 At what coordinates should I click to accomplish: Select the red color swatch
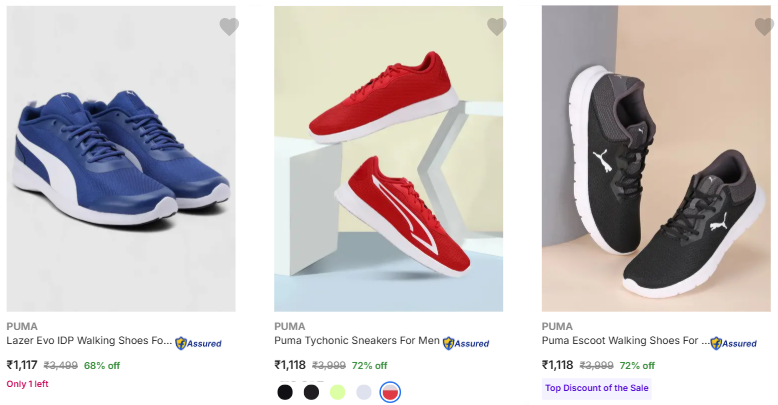point(391,392)
